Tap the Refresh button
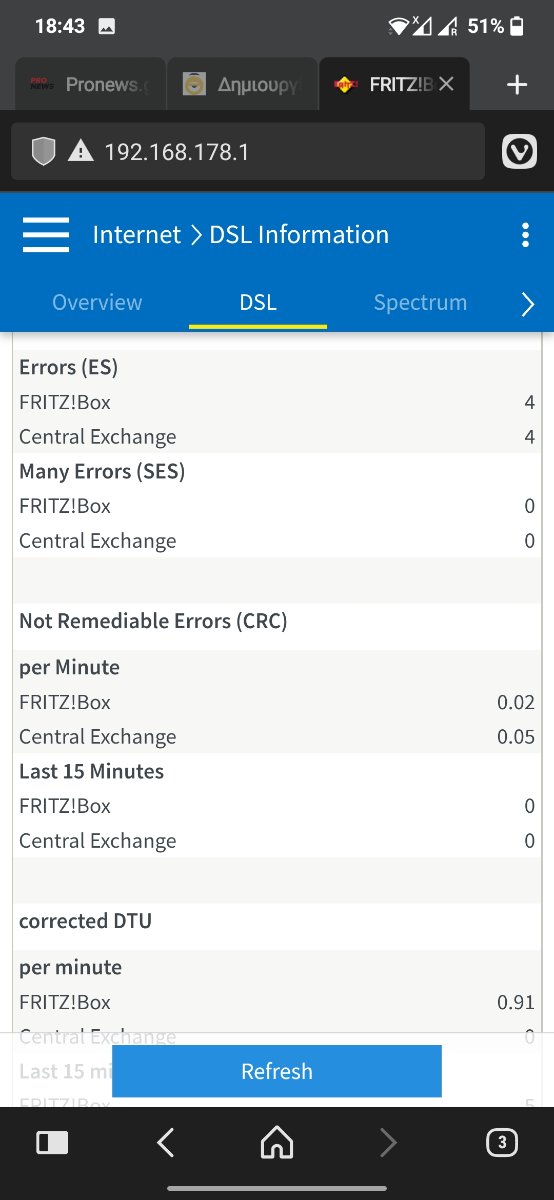The image size is (554, 1200). pos(277,1071)
